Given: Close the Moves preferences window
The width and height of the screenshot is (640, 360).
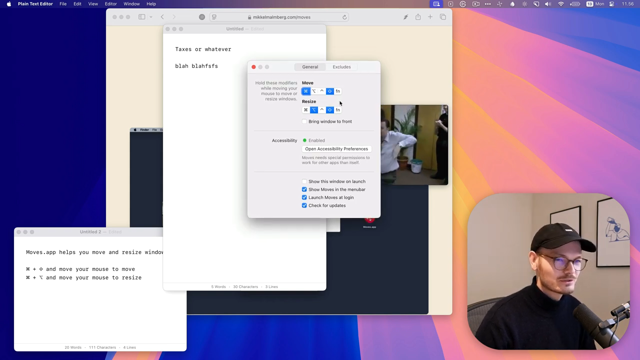Looking at the screenshot, I should [x=253, y=67].
